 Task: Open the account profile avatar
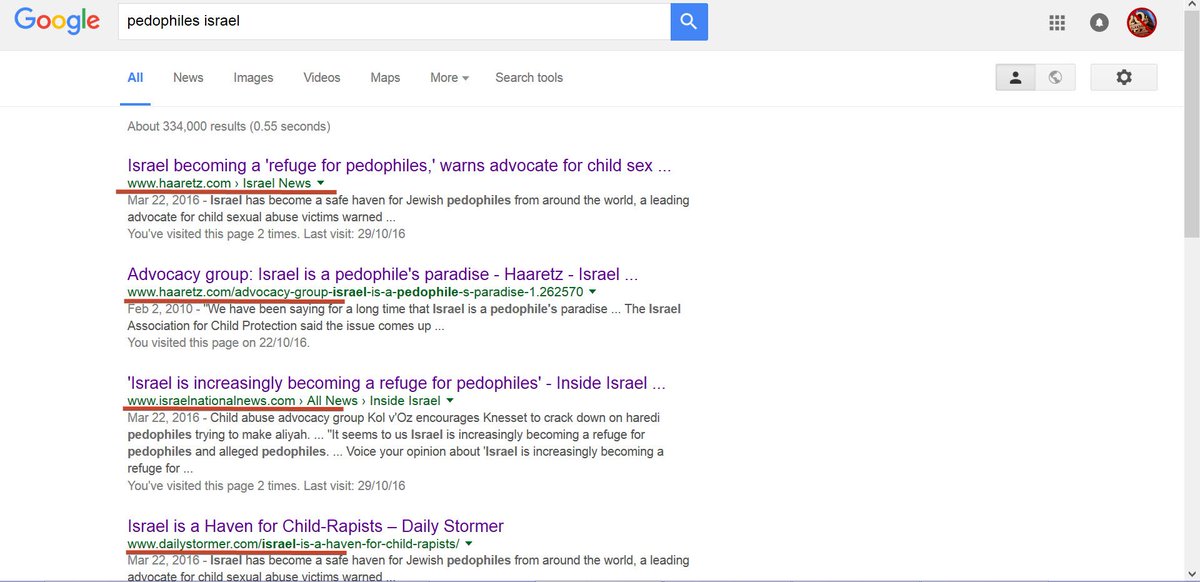click(1142, 22)
